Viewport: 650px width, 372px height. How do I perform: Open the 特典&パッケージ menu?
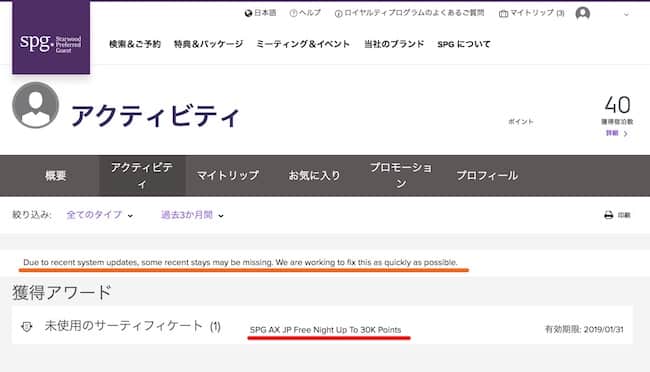pyautogui.click(x=209, y=44)
